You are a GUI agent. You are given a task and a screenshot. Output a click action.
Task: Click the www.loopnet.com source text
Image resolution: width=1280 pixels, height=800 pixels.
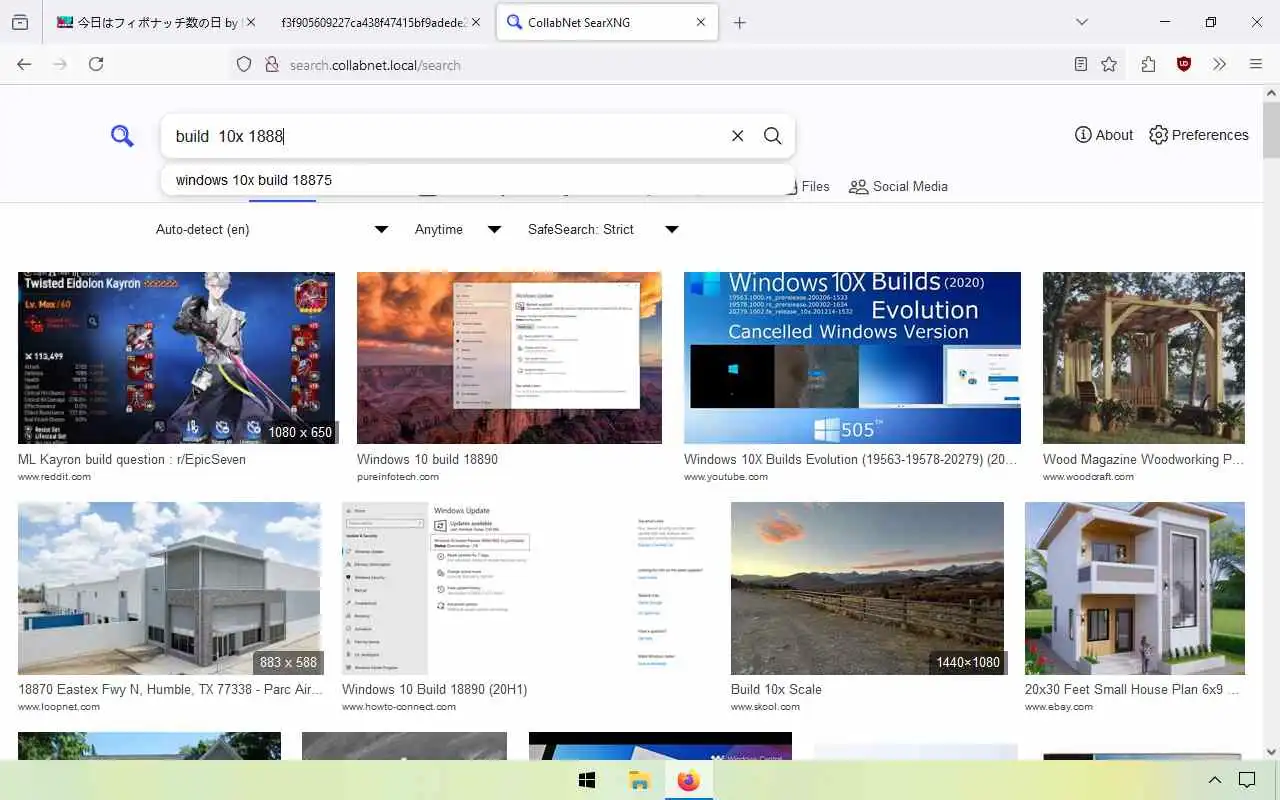pos(59,707)
